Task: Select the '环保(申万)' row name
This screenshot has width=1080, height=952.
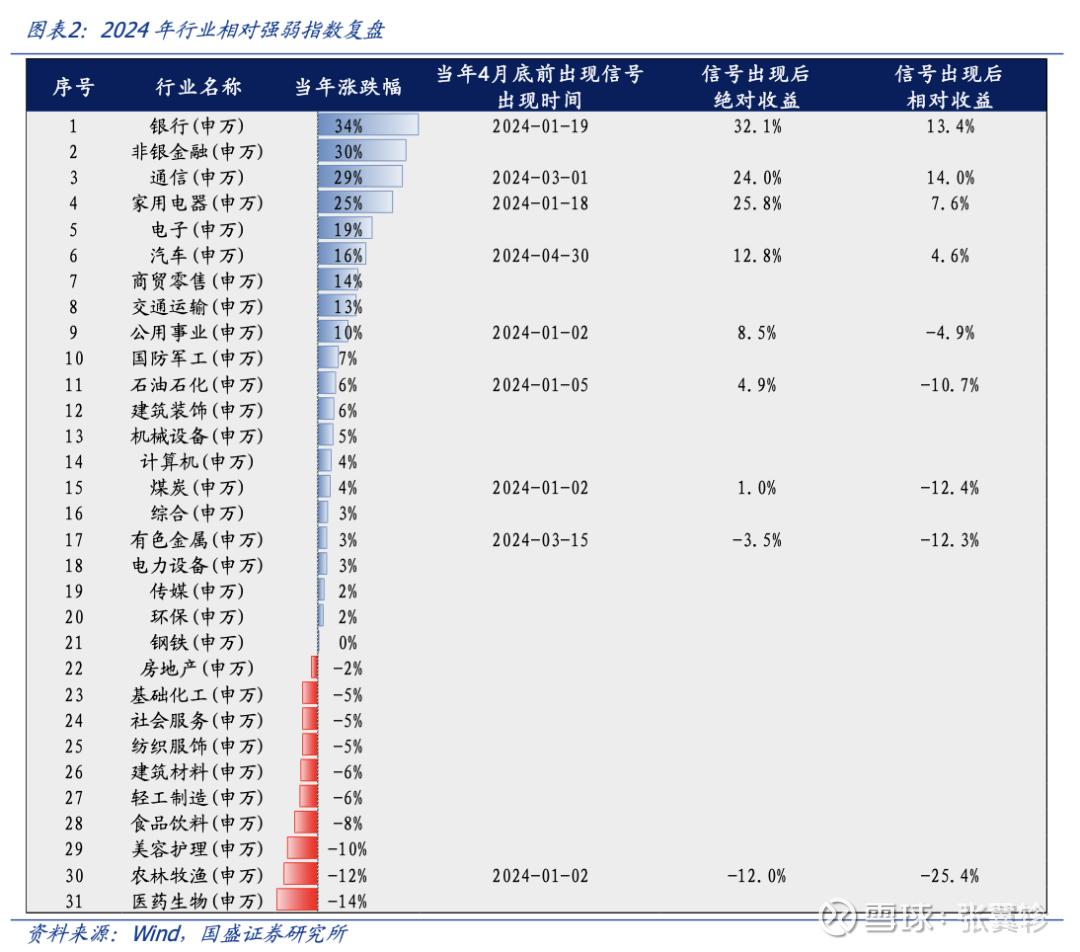Action: click(x=197, y=617)
